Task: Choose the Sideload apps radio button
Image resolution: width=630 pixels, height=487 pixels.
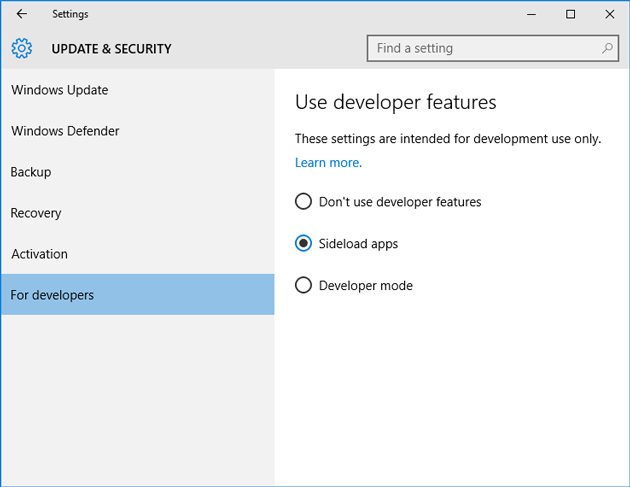Action: [304, 244]
